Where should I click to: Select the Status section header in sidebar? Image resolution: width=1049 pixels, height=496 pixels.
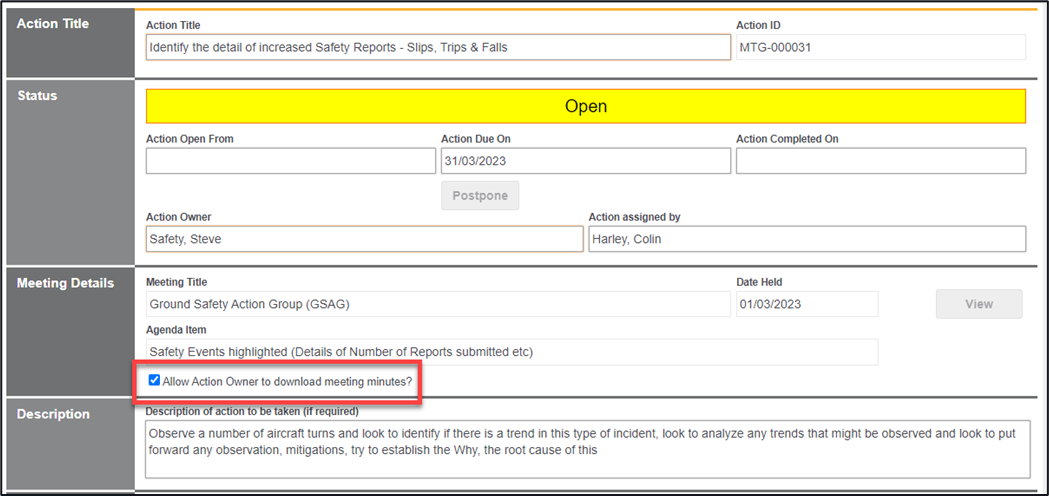[x=38, y=96]
